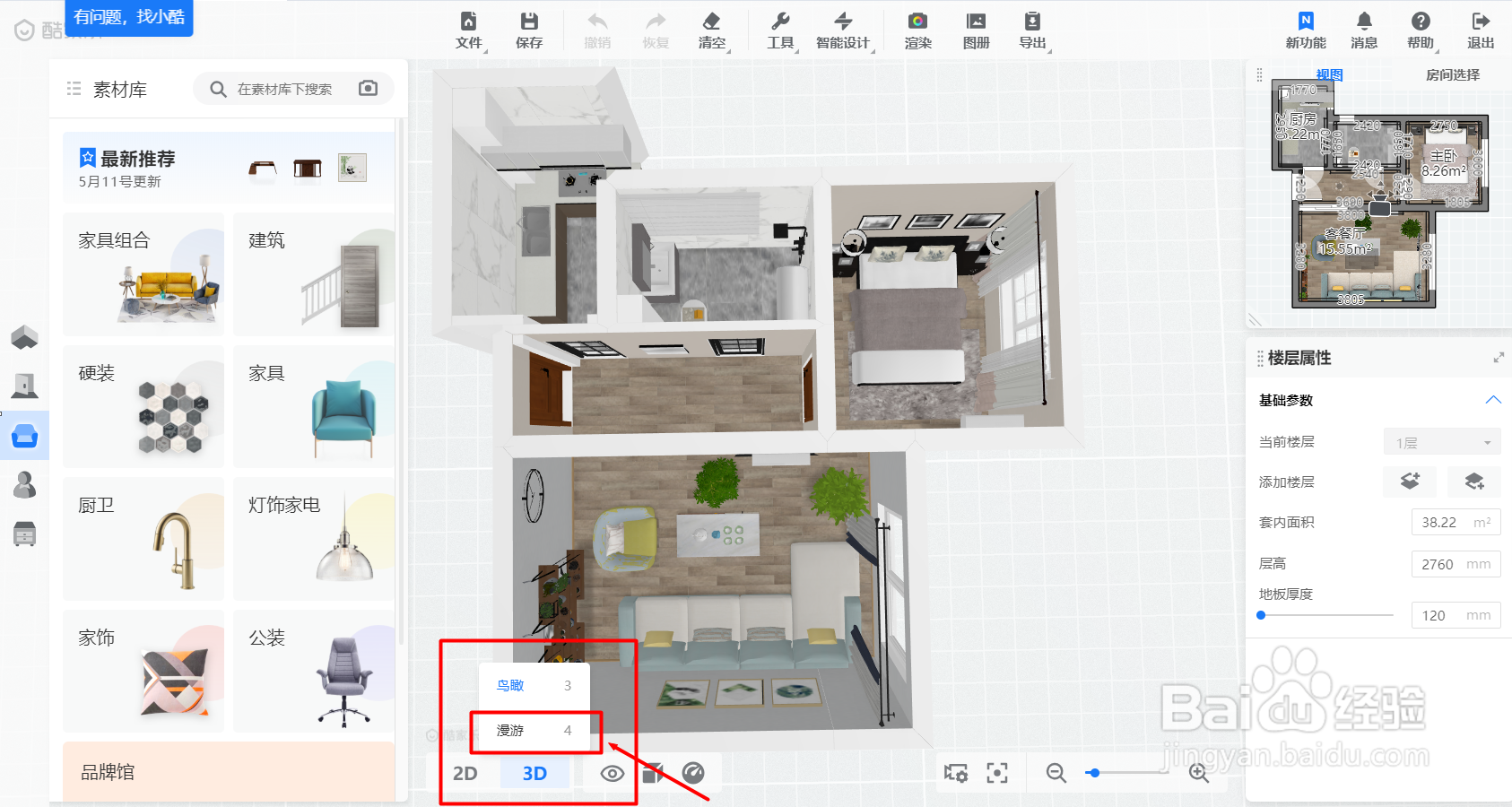This screenshot has height=807, width=1512.
Task: Switch view to 2D mode
Action: click(x=465, y=773)
